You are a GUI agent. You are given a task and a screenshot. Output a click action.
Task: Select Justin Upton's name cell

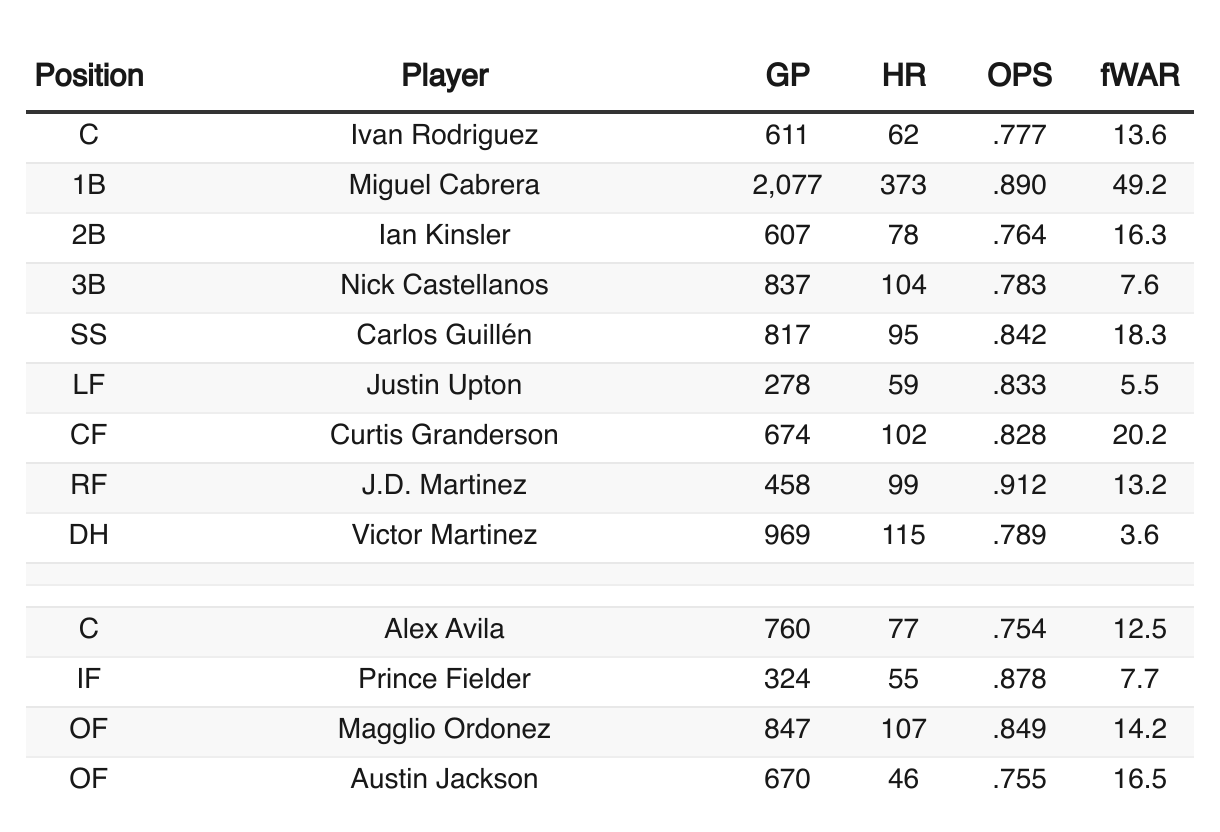(445, 385)
